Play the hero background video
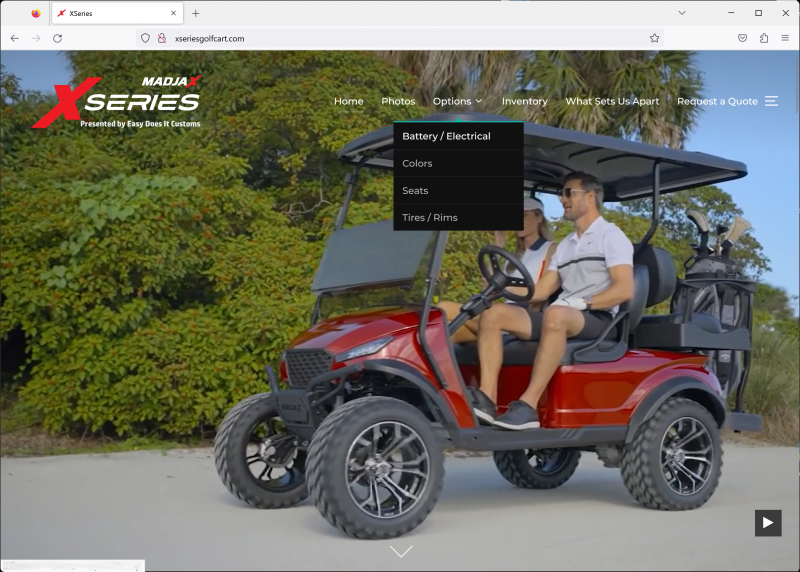 pyautogui.click(x=767, y=522)
